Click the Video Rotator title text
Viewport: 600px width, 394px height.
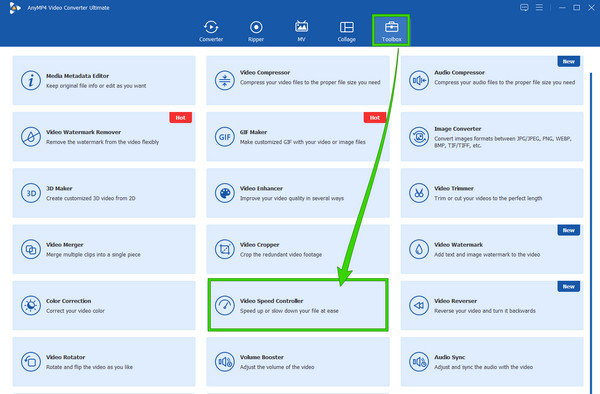(x=65, y=357)
